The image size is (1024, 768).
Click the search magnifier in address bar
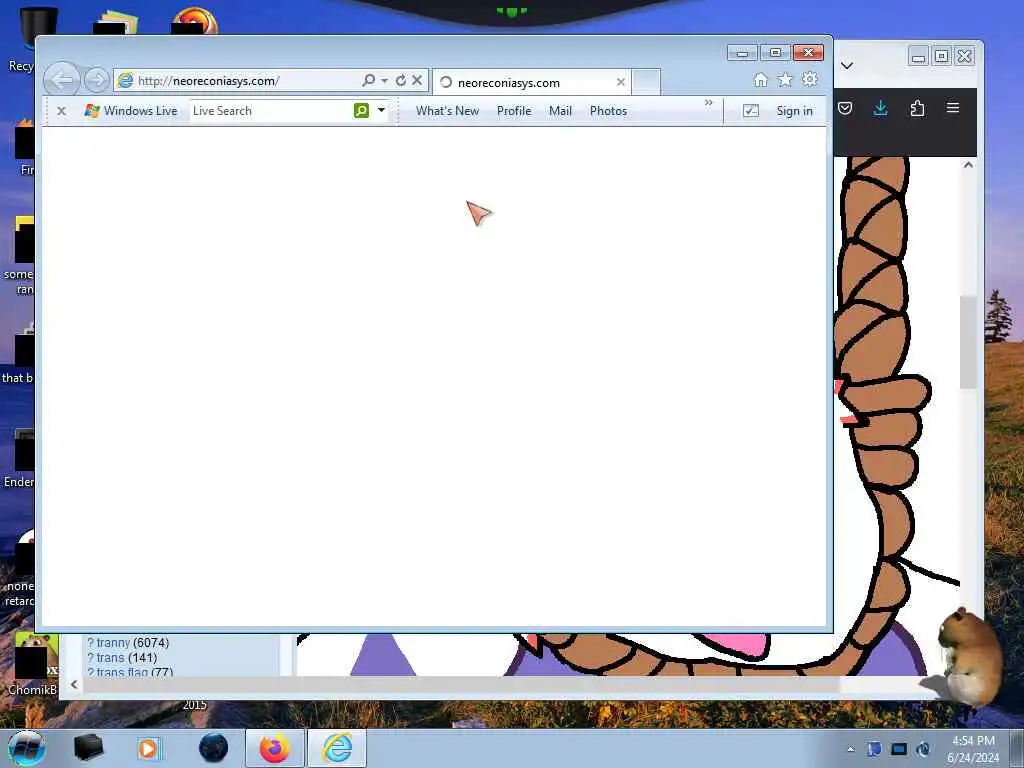pos(368,80)
